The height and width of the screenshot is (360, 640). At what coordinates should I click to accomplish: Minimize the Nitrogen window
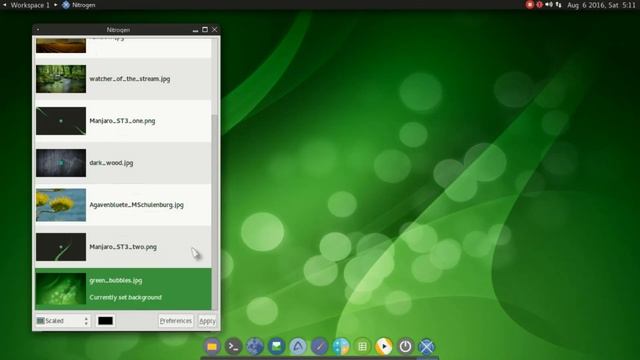195,30
